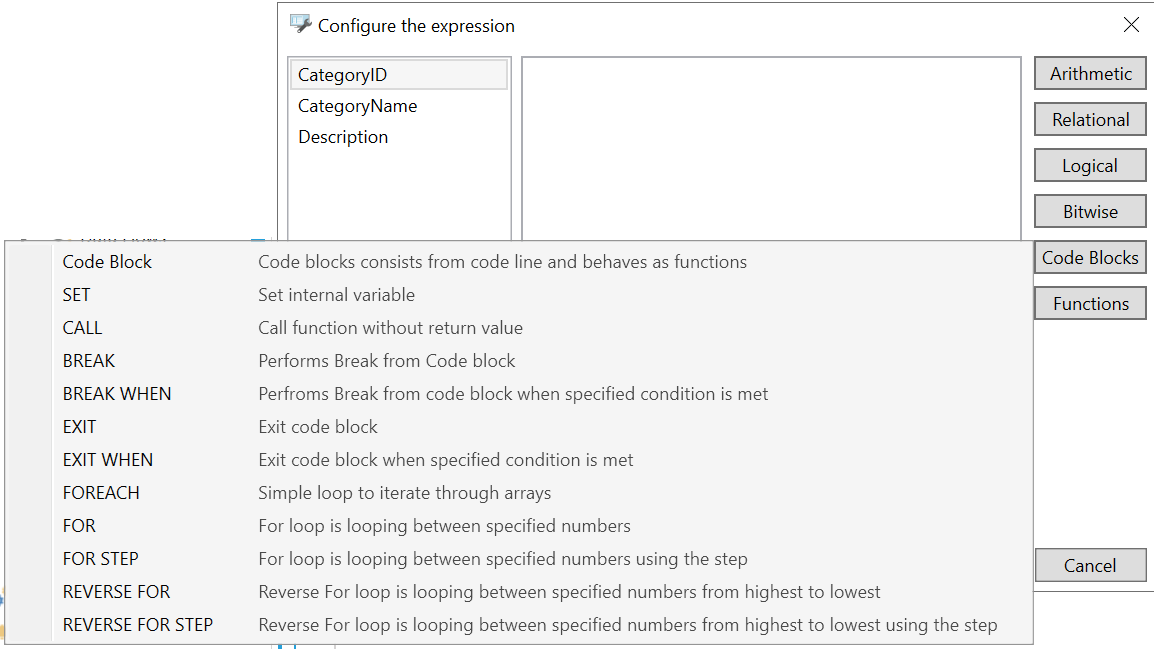Click inside the expression editor area
Viewport: 1163px width, 649px height.
click(x=770, y=150)
